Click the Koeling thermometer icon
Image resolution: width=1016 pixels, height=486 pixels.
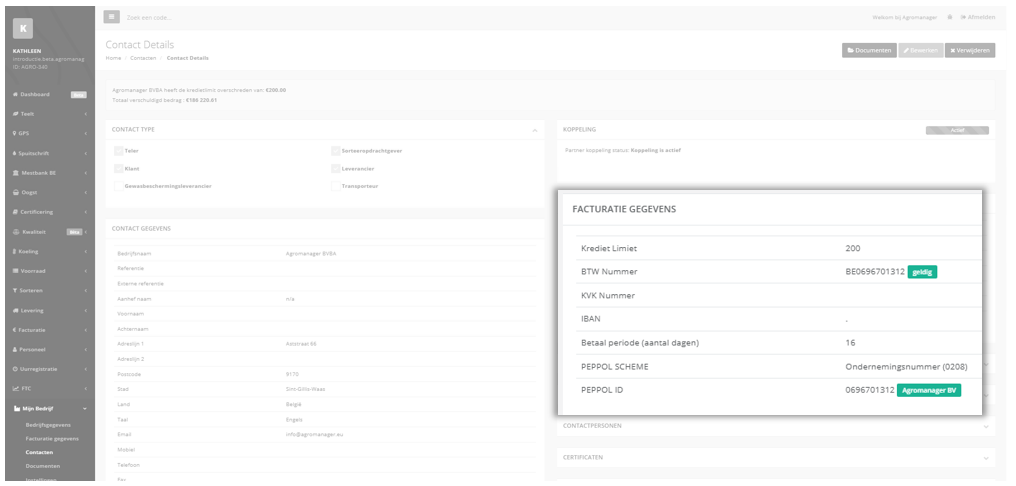pos(15,251)
